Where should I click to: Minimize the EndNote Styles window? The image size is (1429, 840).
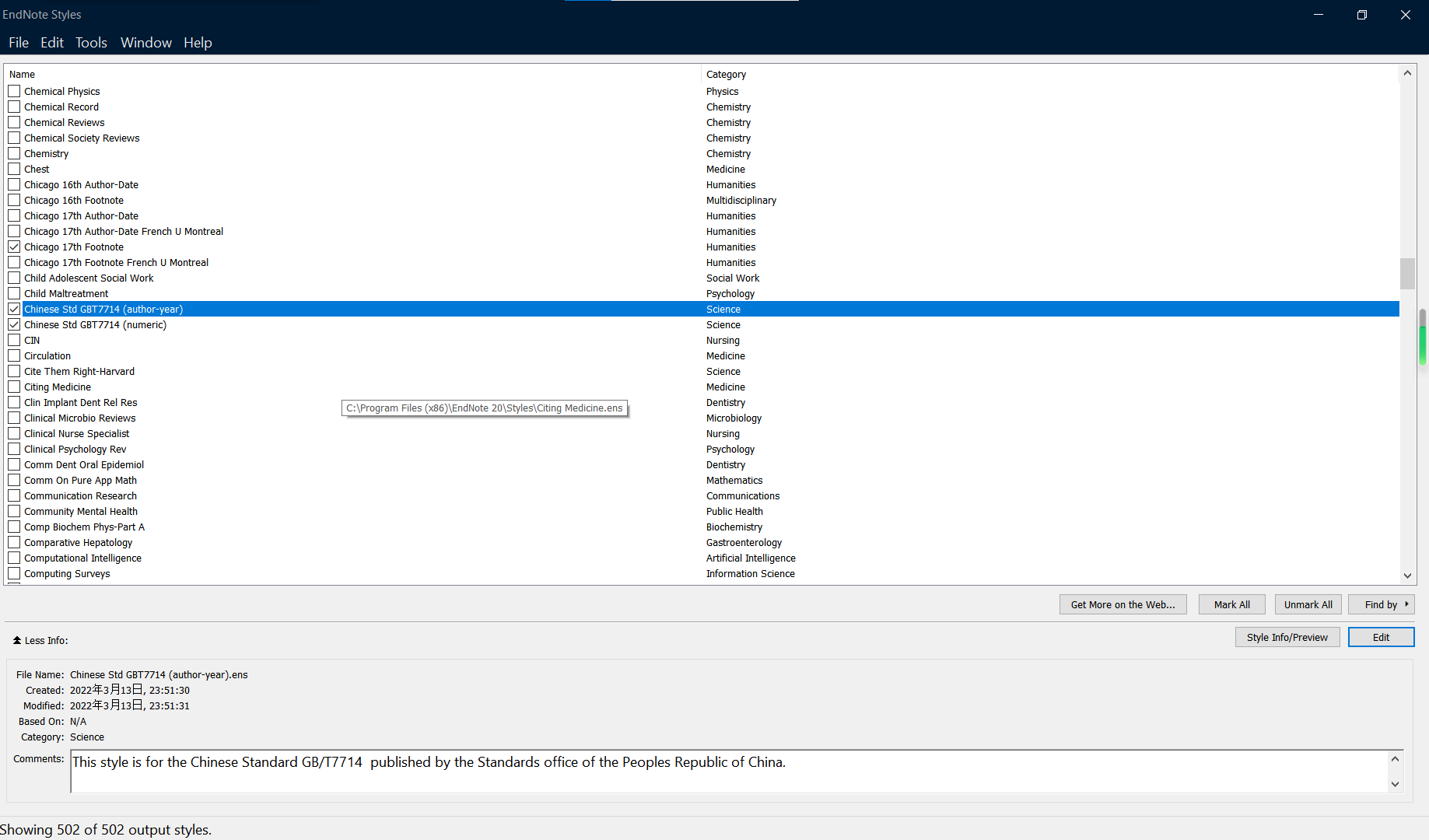tap(1318, 15)
